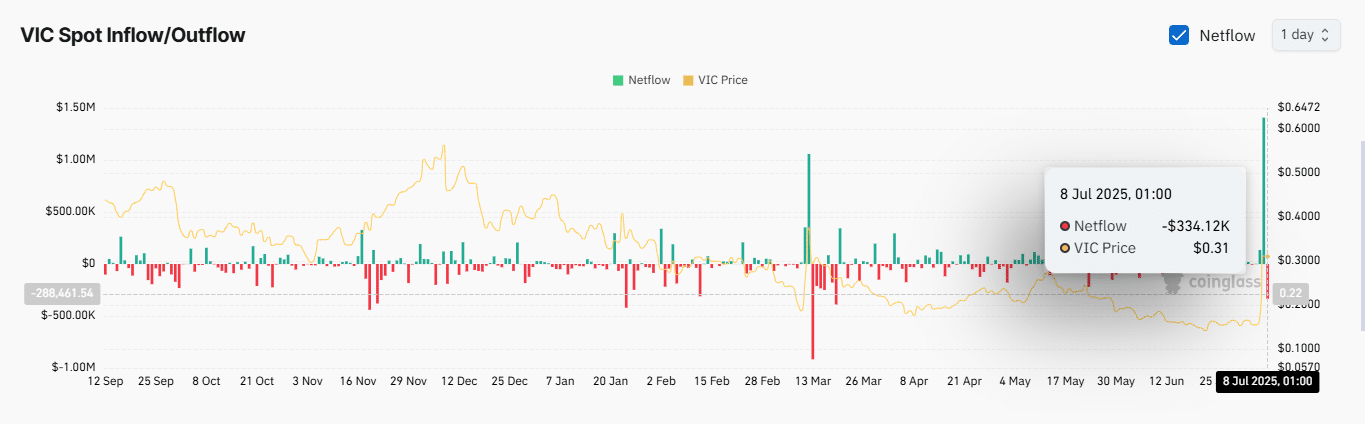This screenshot has width=1365, height=424.
Task: Toggle VIC Price series in legend
Action: point(714,80)
